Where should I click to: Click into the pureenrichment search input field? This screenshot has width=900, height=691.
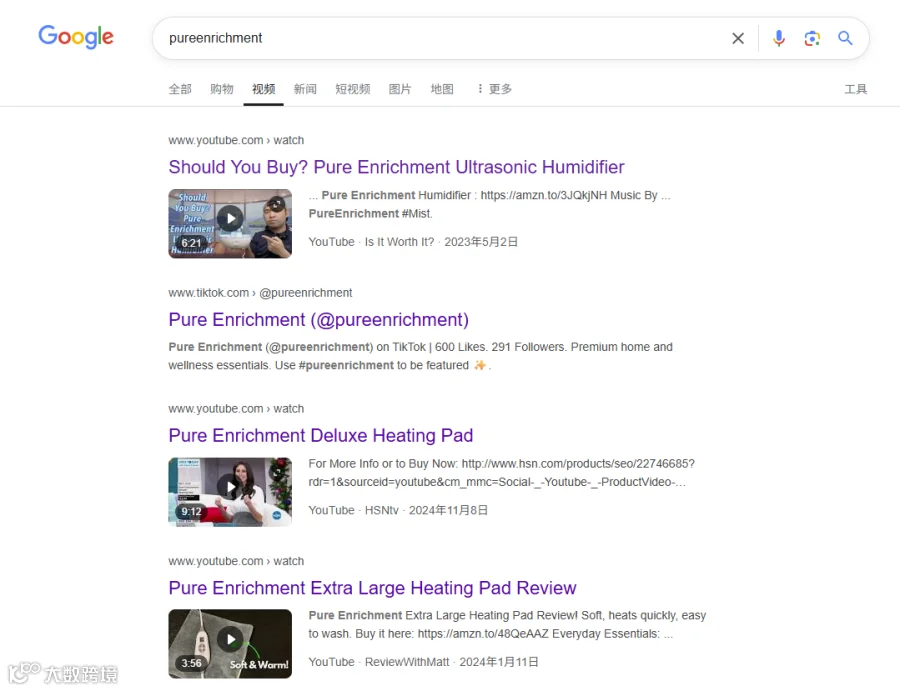(x=442, y=38)
